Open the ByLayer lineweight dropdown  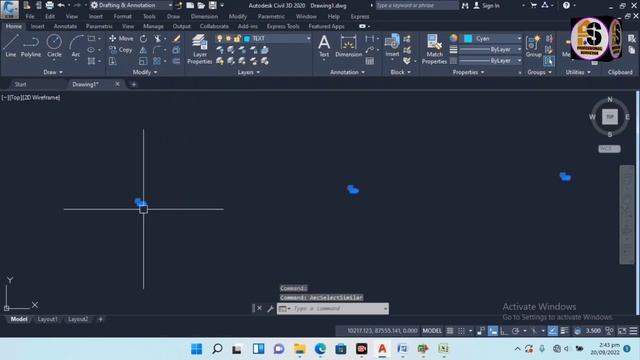(519, 49)
